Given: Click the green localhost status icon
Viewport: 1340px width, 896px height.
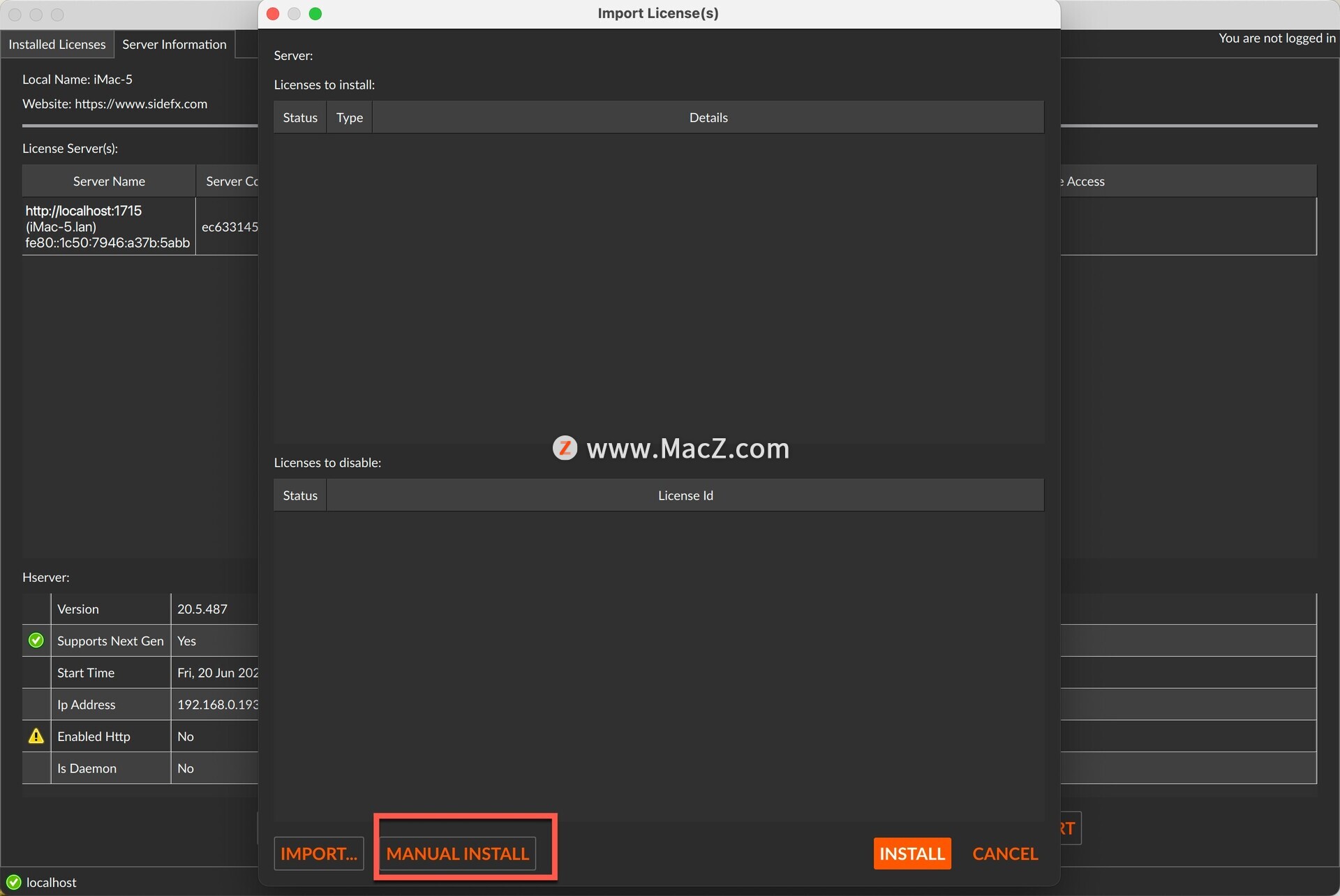Looking at the screenshot, I should tap(13, 882).
